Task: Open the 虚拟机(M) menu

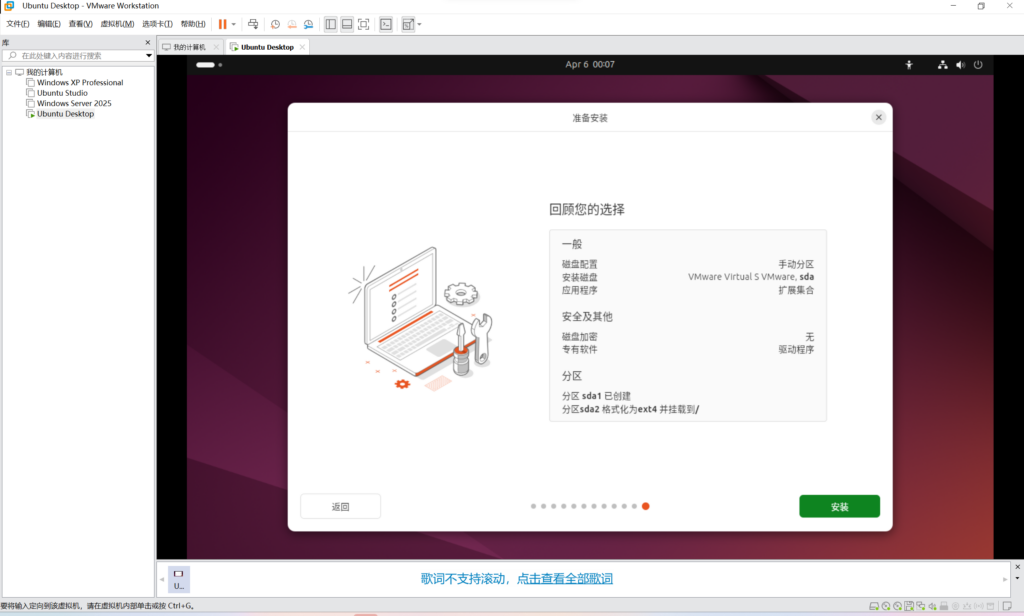Action: click(x=117, y=24)
